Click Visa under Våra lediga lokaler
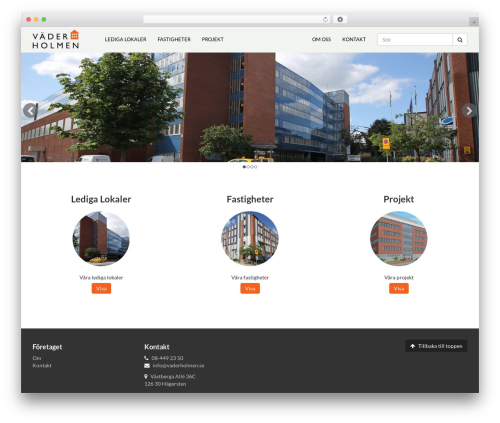 (101, 288)
